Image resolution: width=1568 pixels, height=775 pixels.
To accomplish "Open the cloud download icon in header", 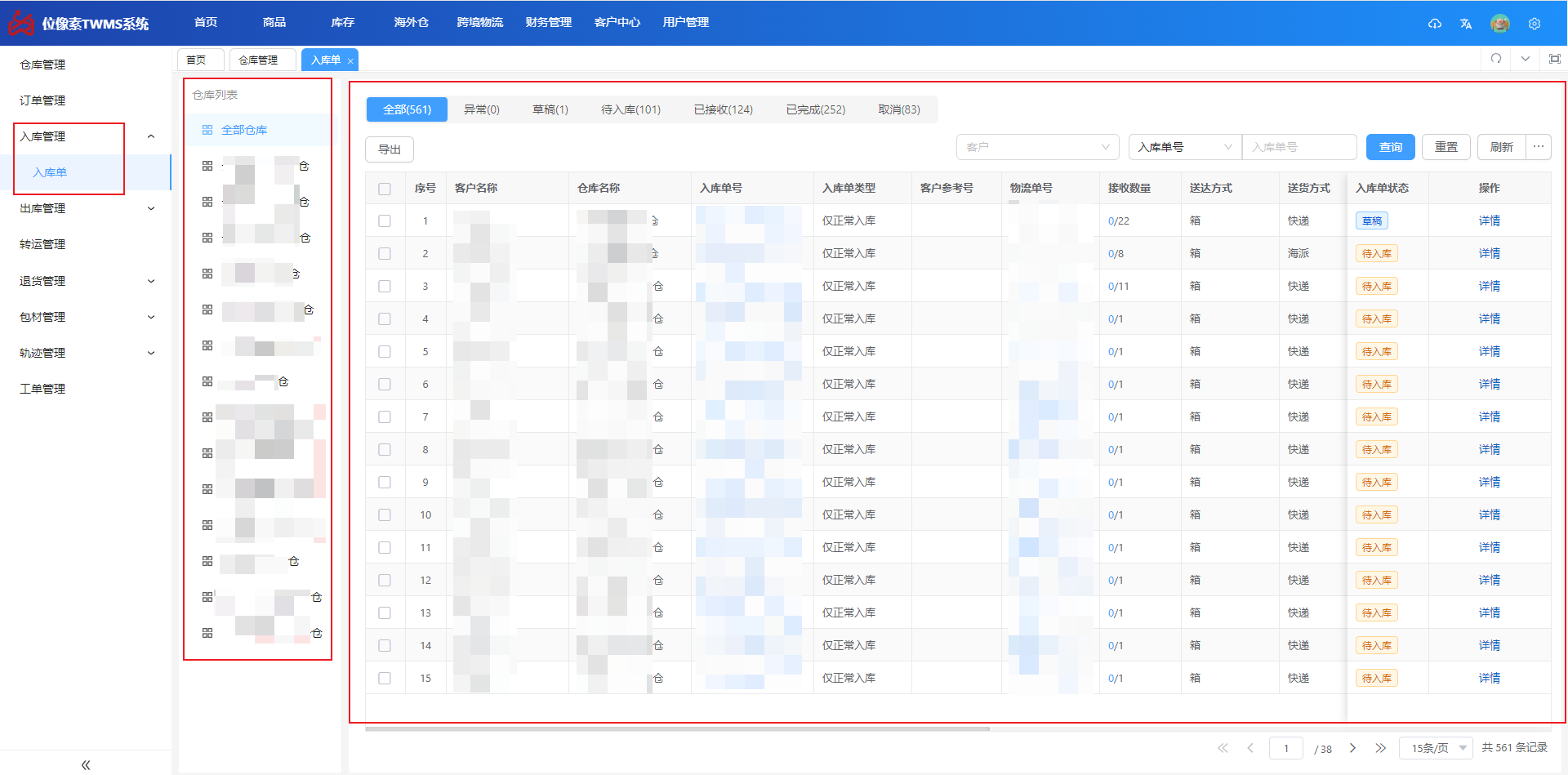I will point(1435,24).
